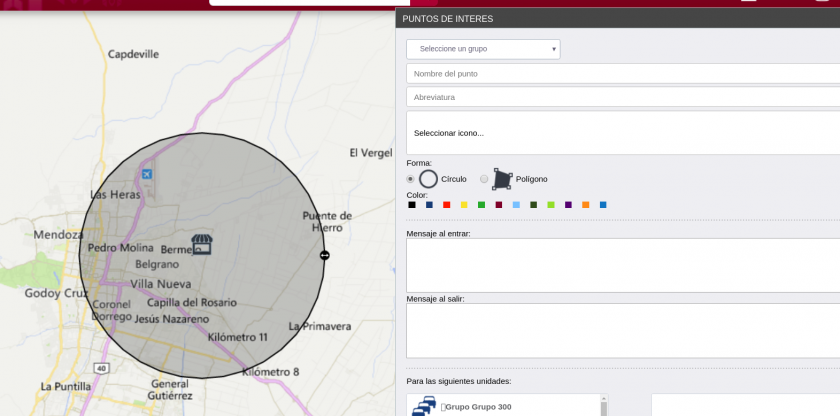Click the Kilómetro 8 map label
This screenshot has width=840, height=416.
point(271,372)
